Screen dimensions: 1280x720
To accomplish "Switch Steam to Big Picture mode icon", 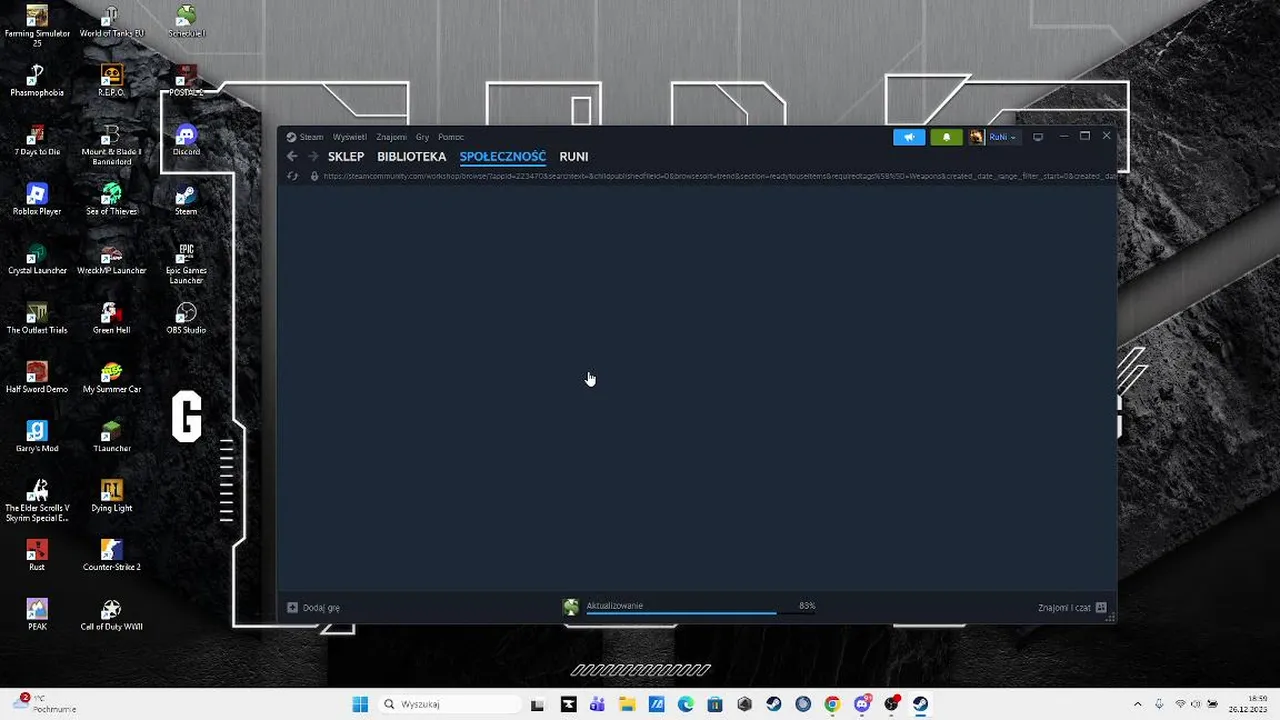I will [x=1038, y=137].
